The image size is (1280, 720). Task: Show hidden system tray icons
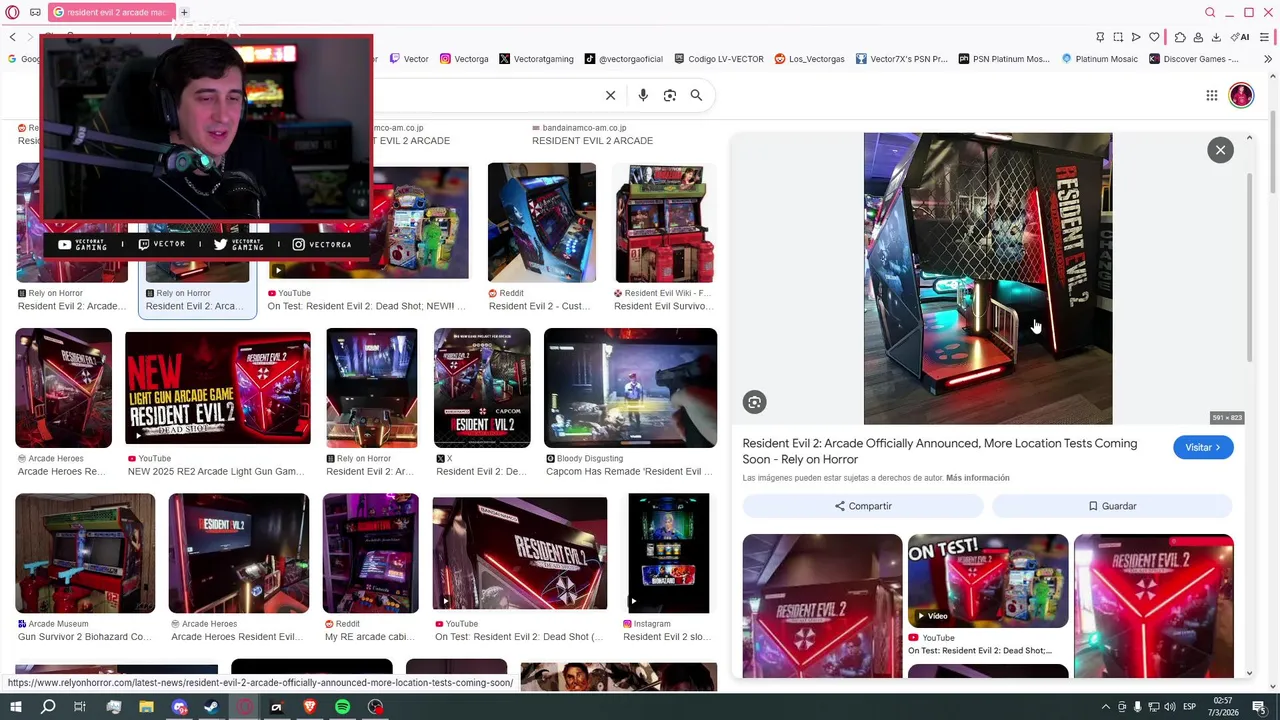[x=1105, y=707]
